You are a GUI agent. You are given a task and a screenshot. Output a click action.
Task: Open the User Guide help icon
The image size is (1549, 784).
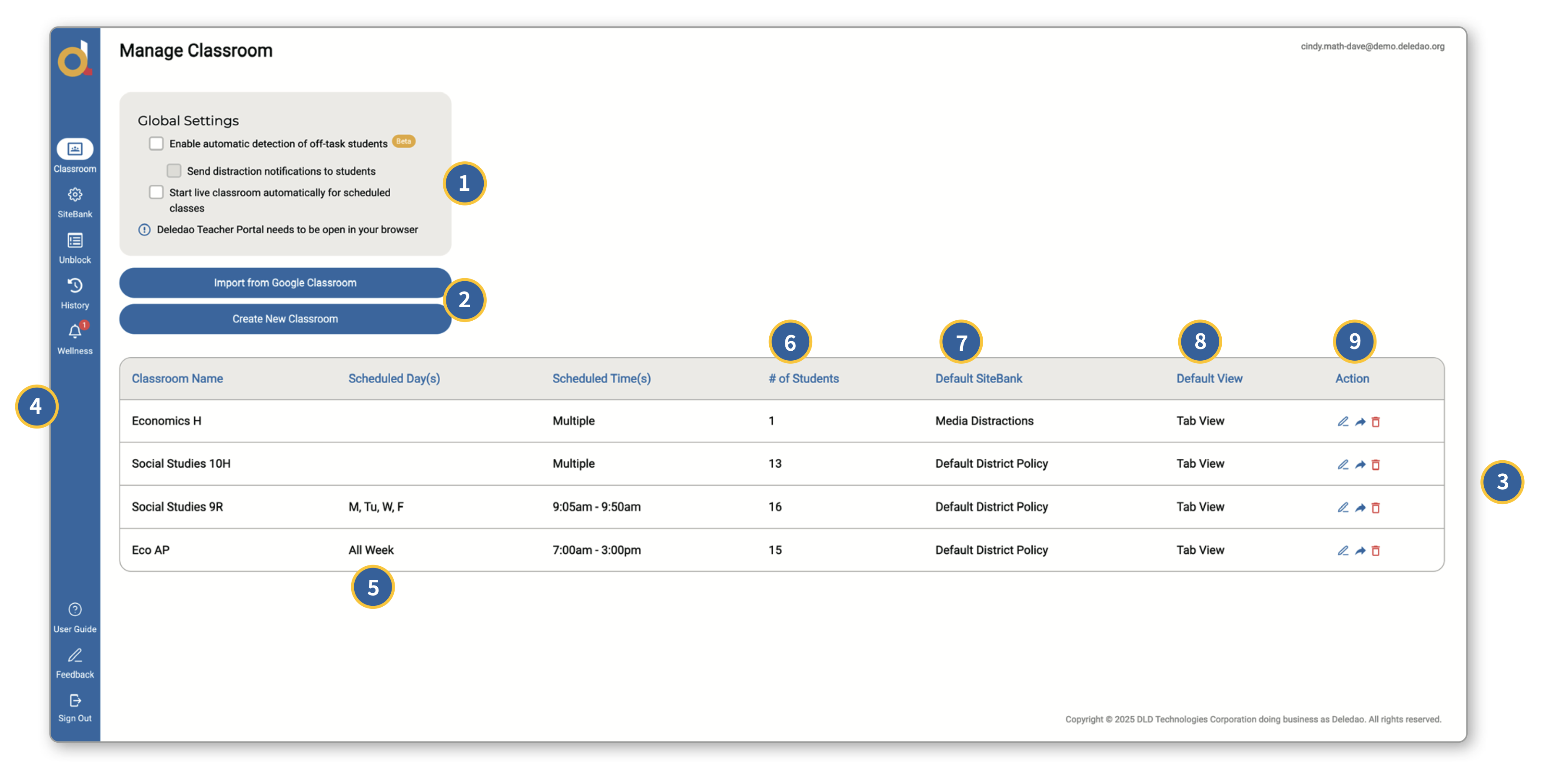pos(75,610)
